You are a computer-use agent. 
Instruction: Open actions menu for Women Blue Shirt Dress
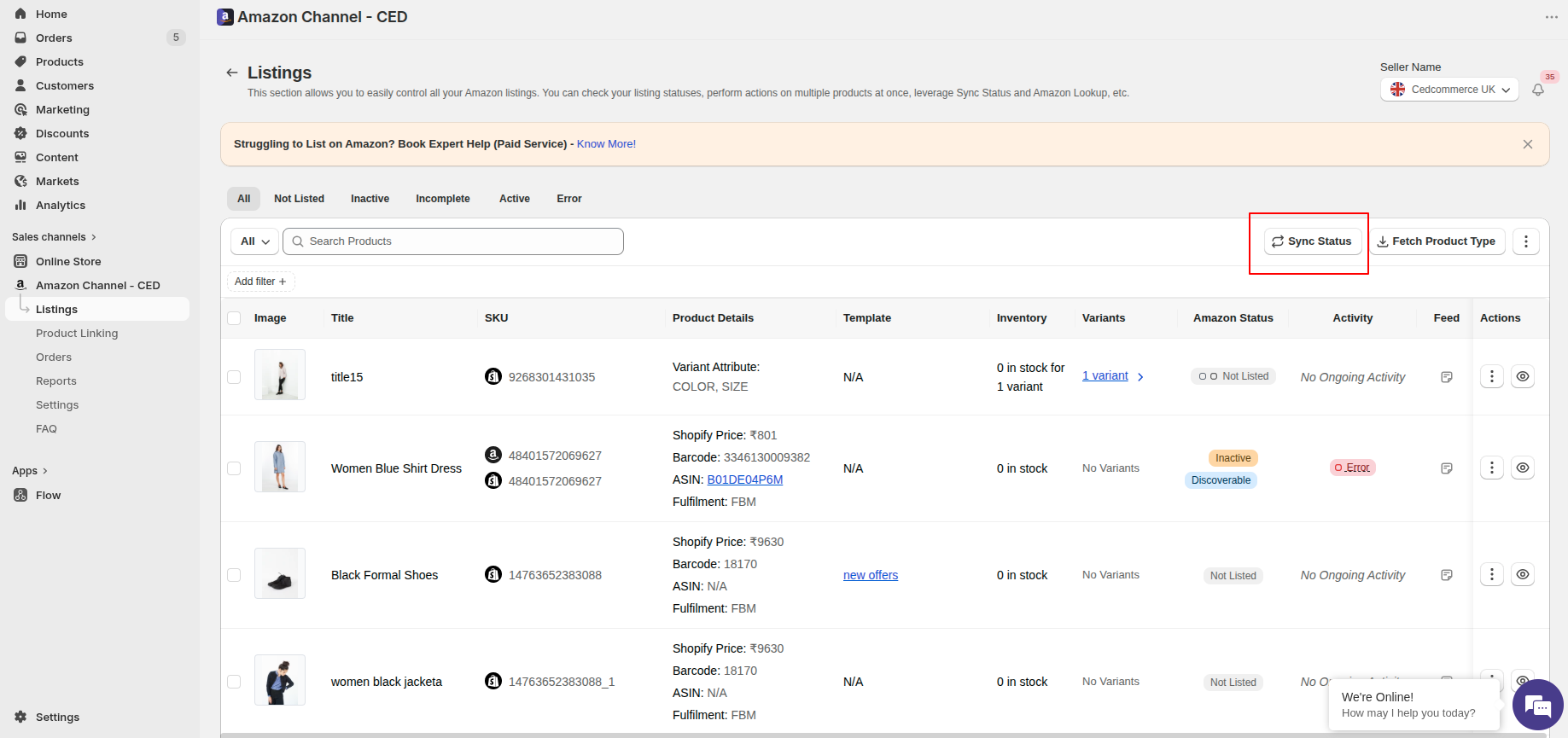1492,468
